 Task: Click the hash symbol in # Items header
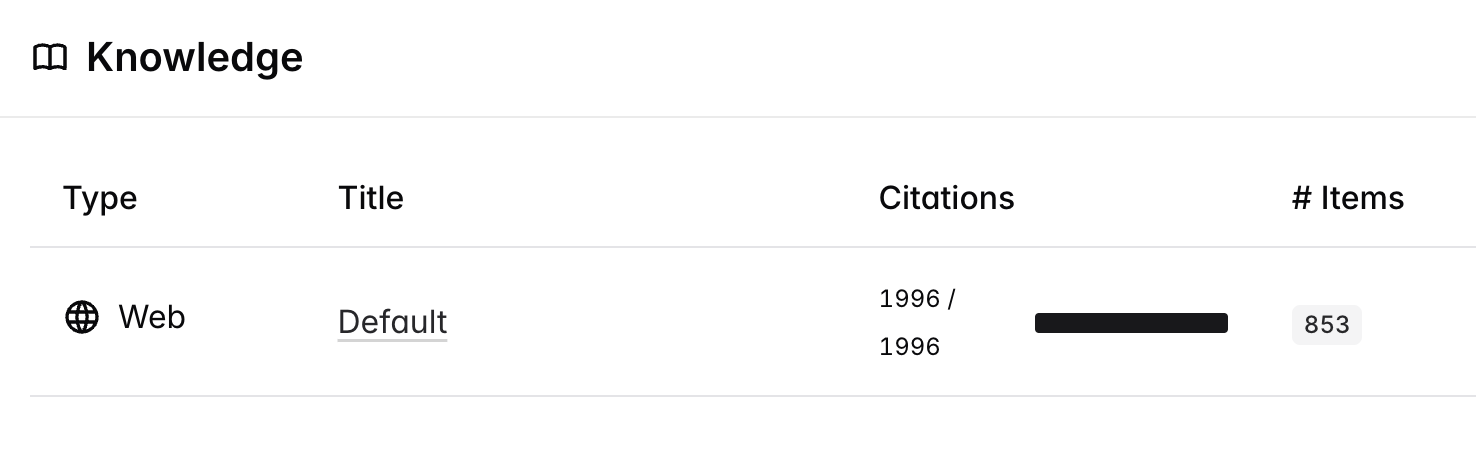coord(1300,198)
